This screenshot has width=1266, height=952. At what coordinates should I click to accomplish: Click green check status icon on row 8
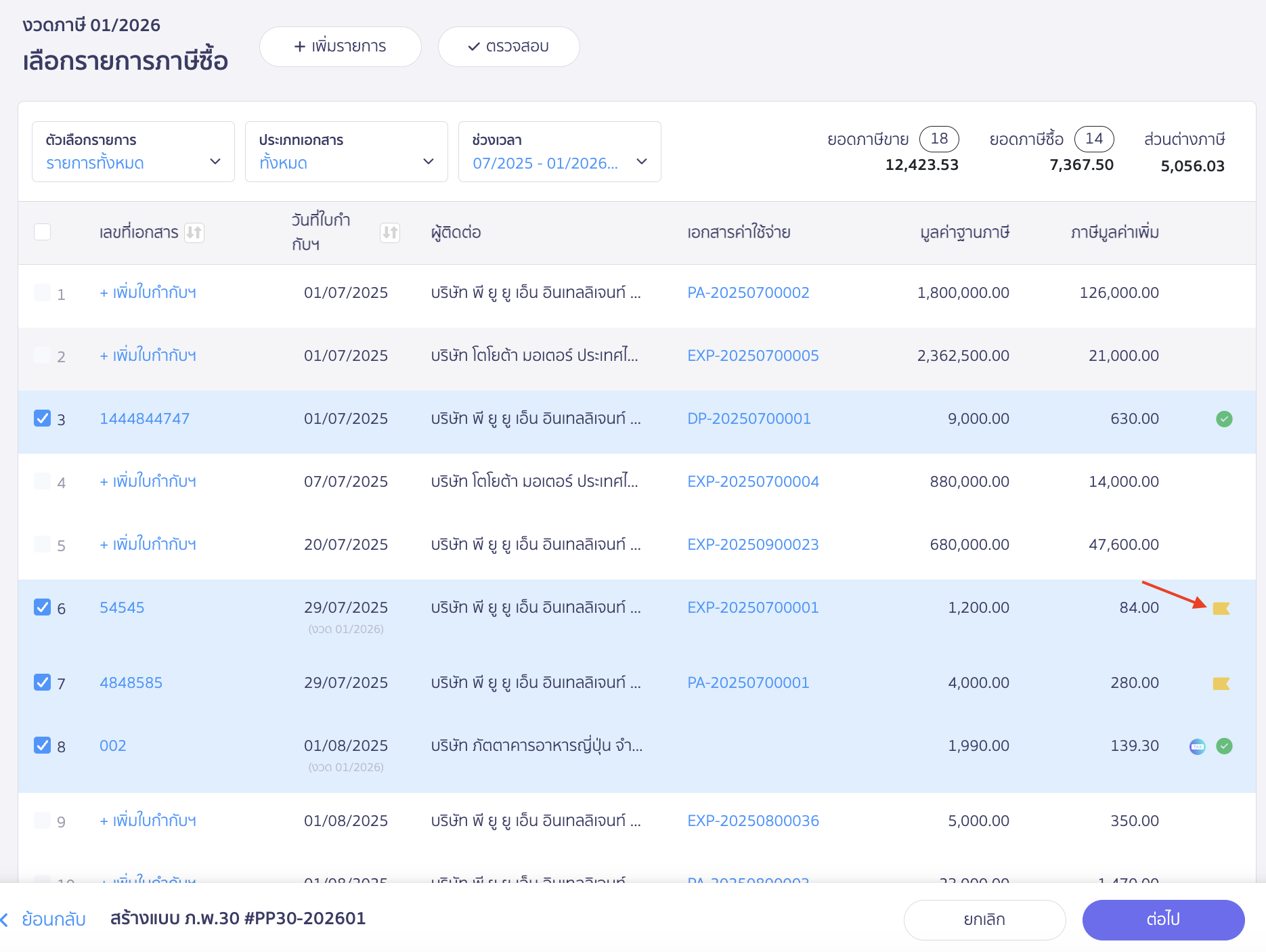1224,746
